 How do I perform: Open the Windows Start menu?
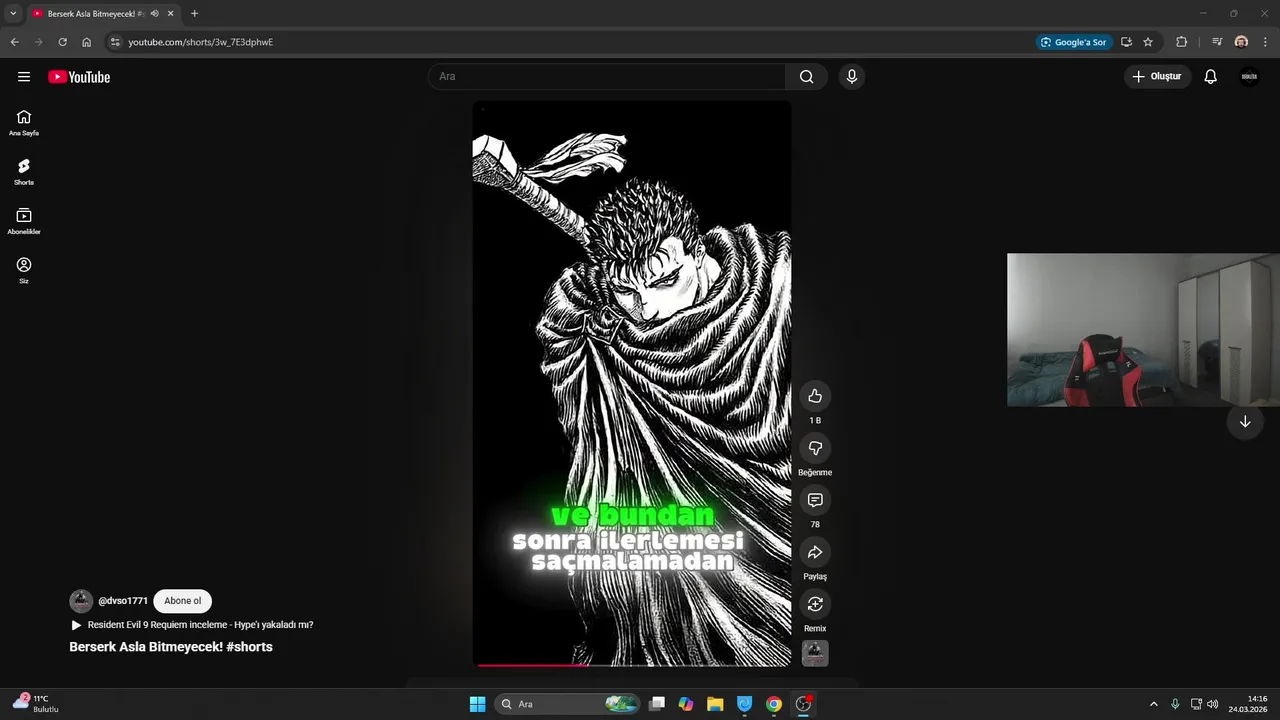[478, 704]
